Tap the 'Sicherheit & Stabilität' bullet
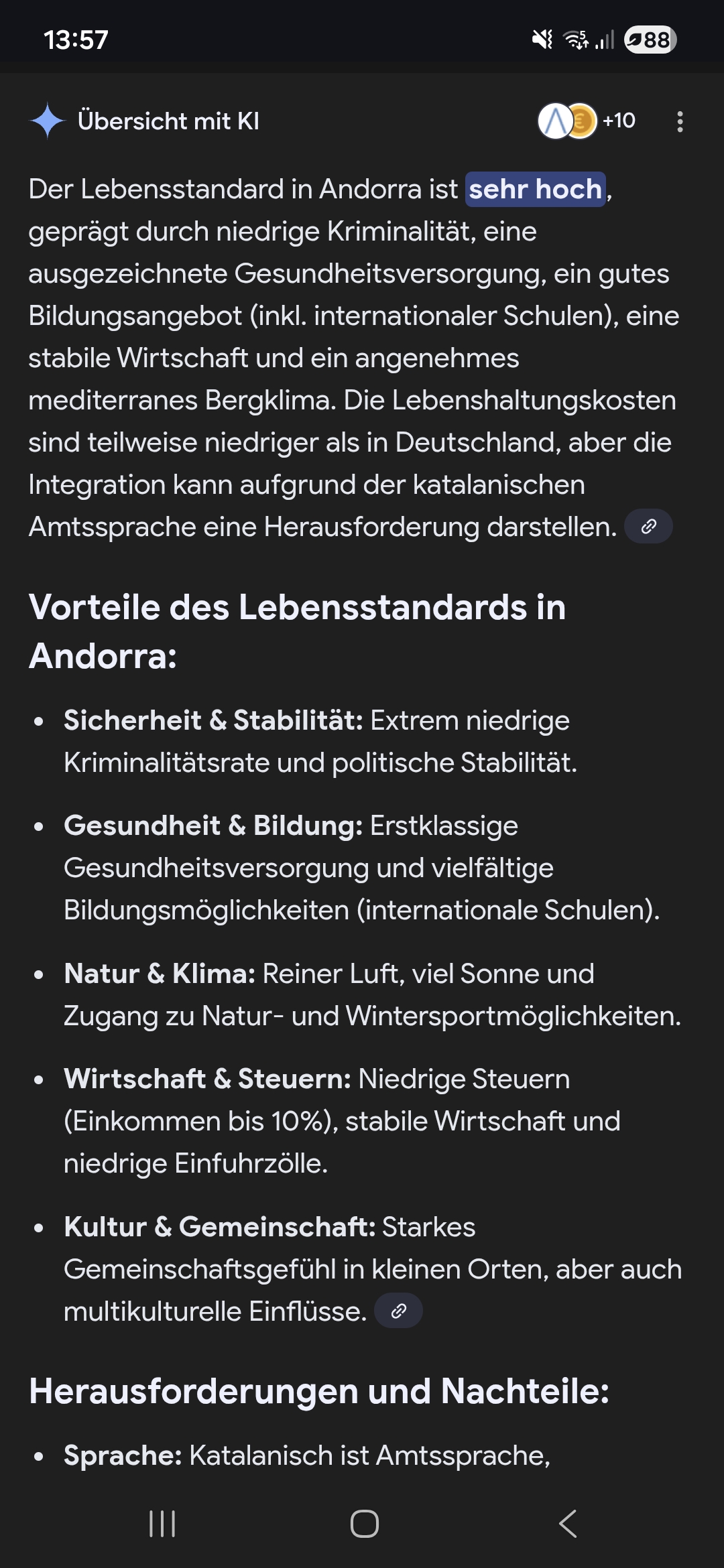The image size is (724, 1568). click(x=213, y=721)
